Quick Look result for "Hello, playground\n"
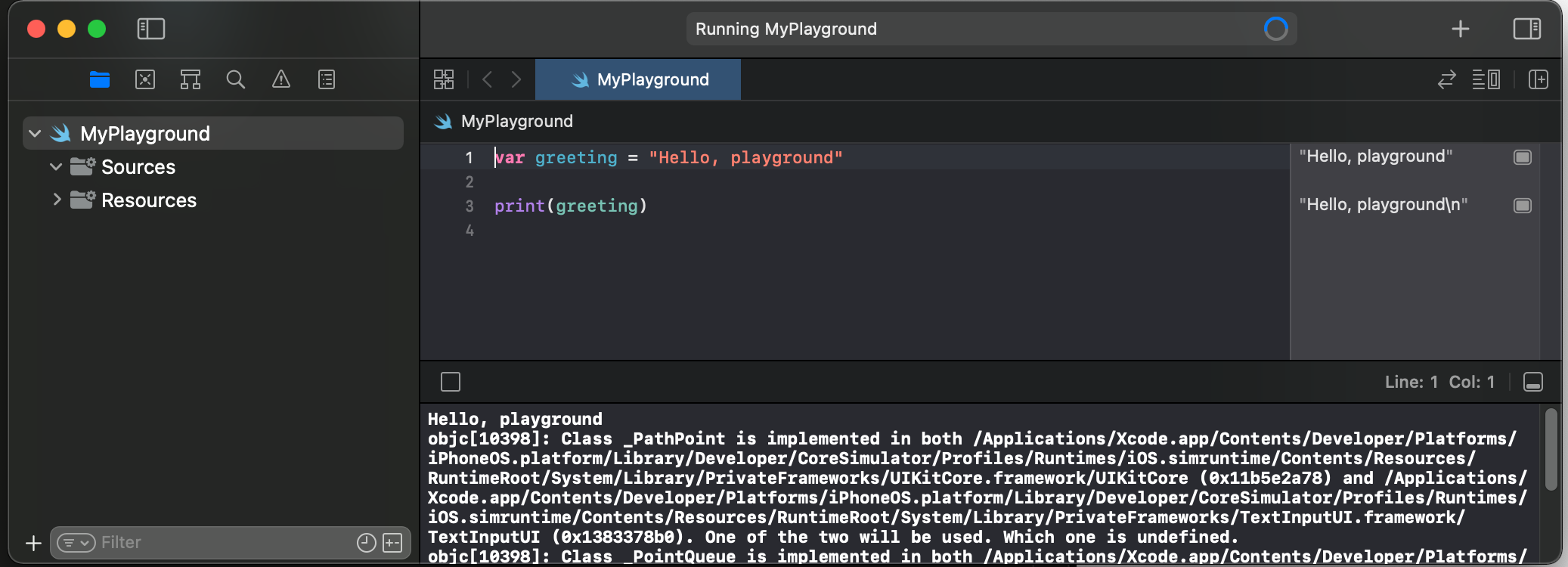Screen dimensions: 1568x567 [x=1523, y=206]
